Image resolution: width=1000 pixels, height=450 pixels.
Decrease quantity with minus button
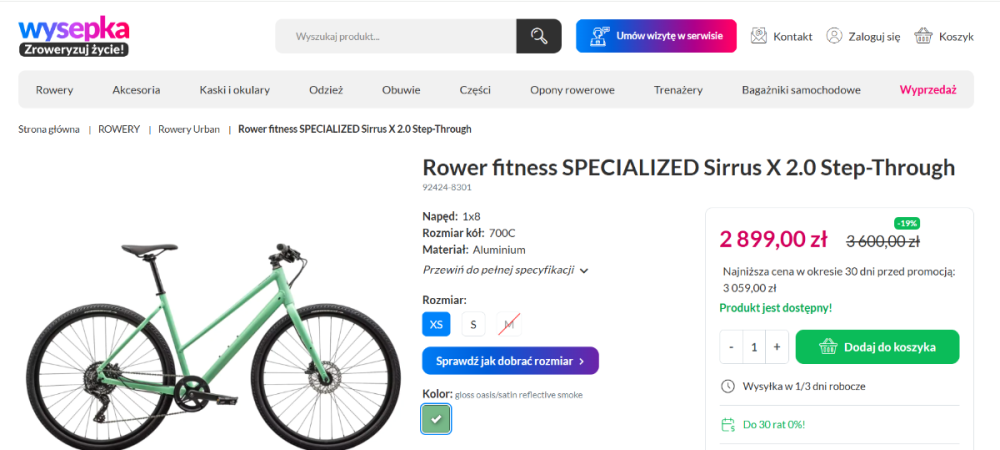(731, 347)
